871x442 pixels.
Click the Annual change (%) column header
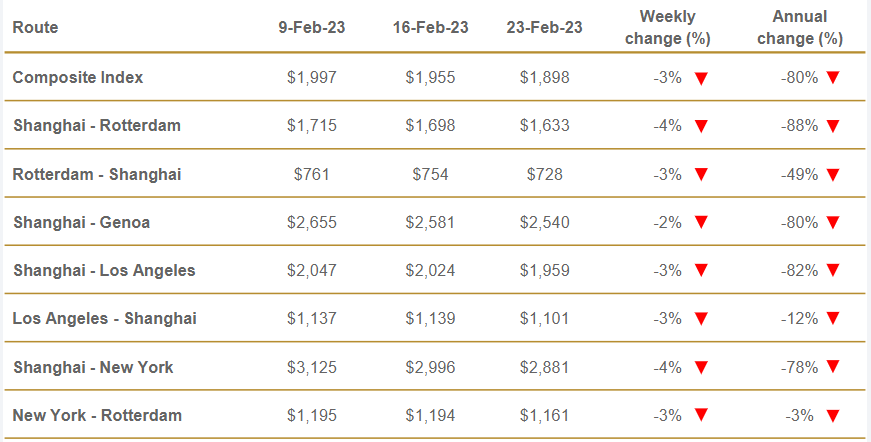pos(800,27)
